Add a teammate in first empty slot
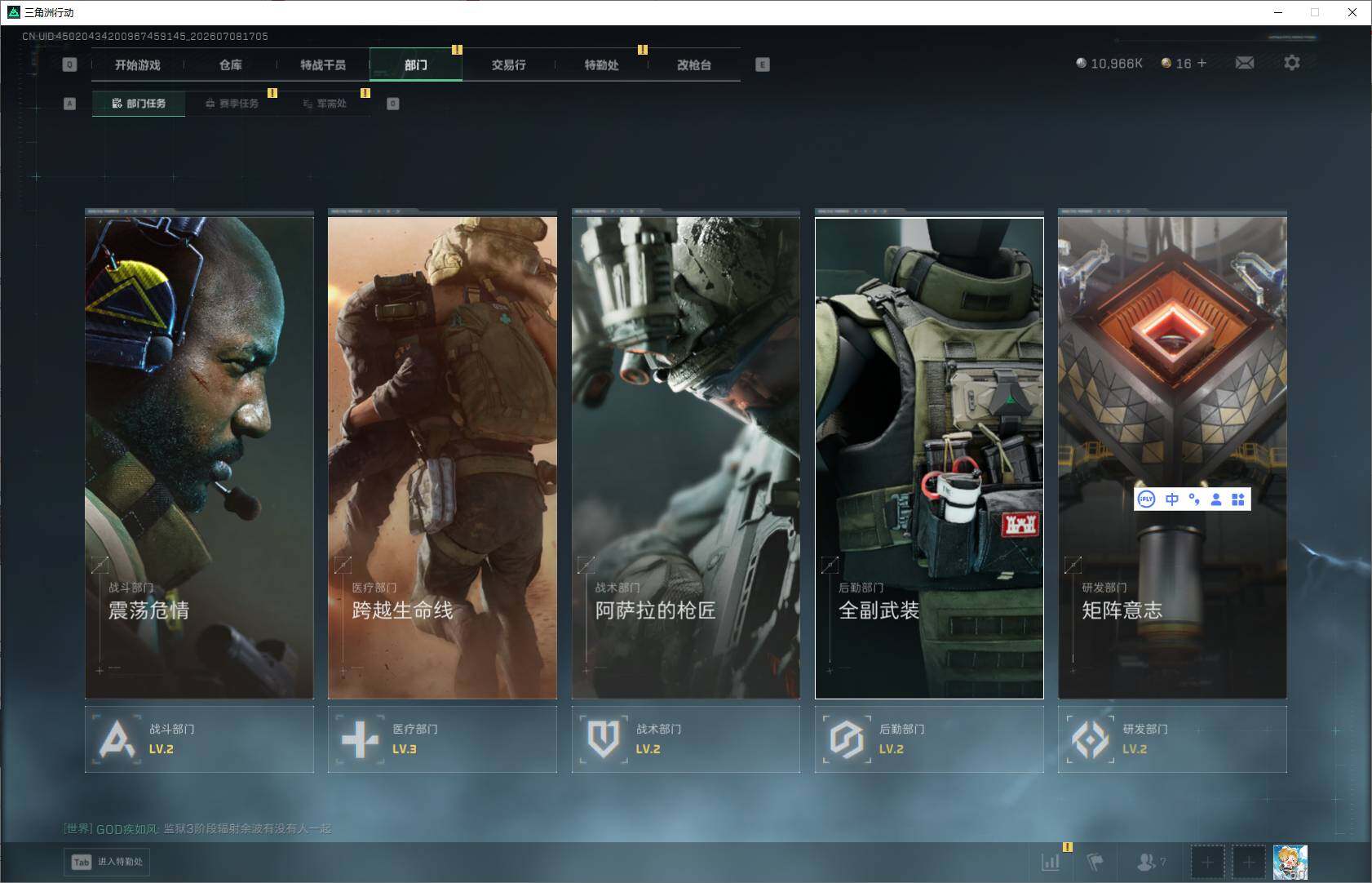Image resolution: width=1372 pixels, height=883 pixels. click(1207, 862)
